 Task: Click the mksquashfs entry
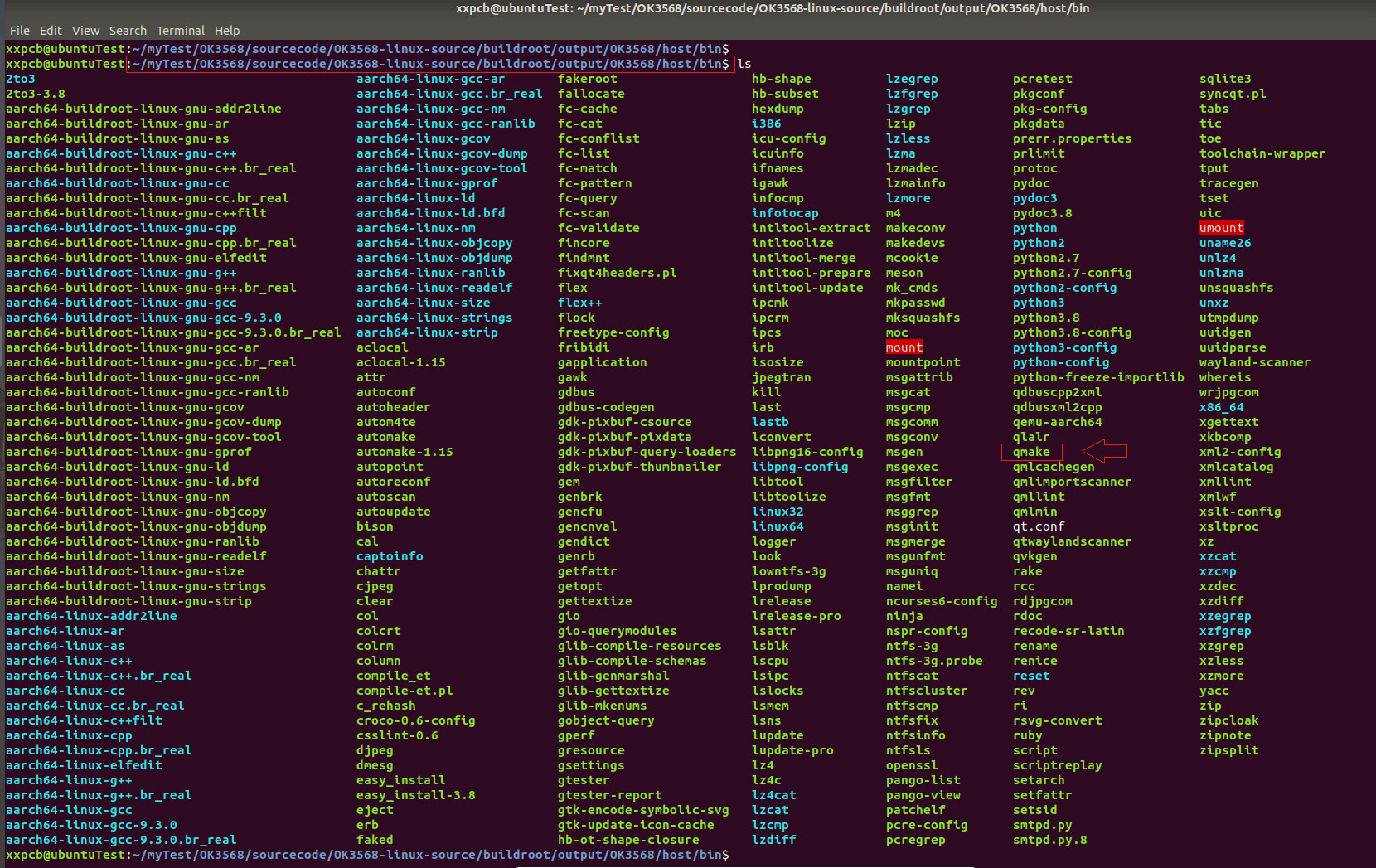[923, 318]
